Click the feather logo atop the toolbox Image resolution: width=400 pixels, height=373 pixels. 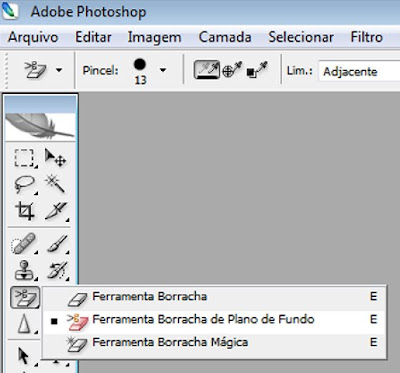click(x=40, y=126)
